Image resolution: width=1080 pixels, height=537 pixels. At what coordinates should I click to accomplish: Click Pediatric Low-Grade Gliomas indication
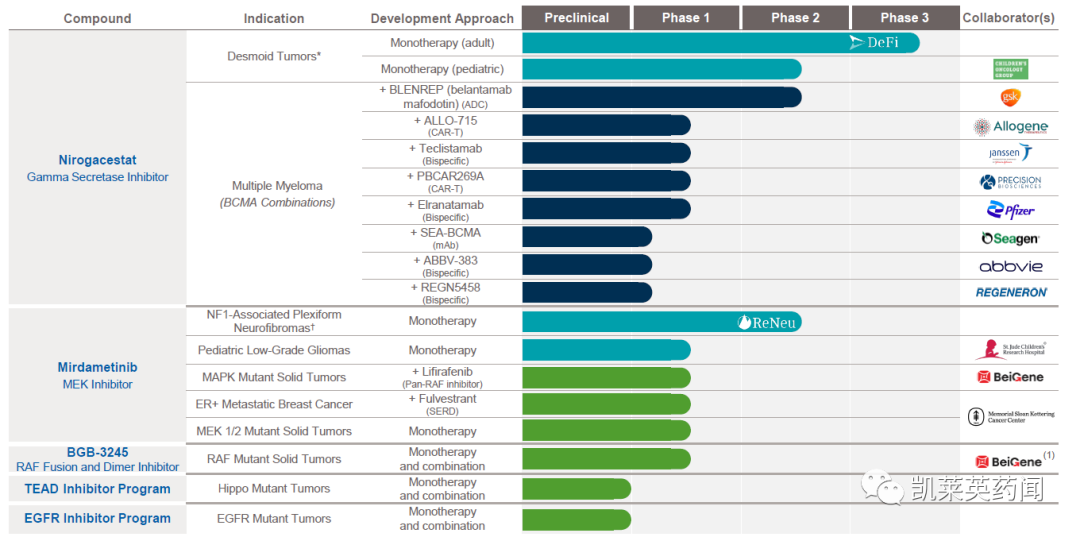click(x=274, y=350)
